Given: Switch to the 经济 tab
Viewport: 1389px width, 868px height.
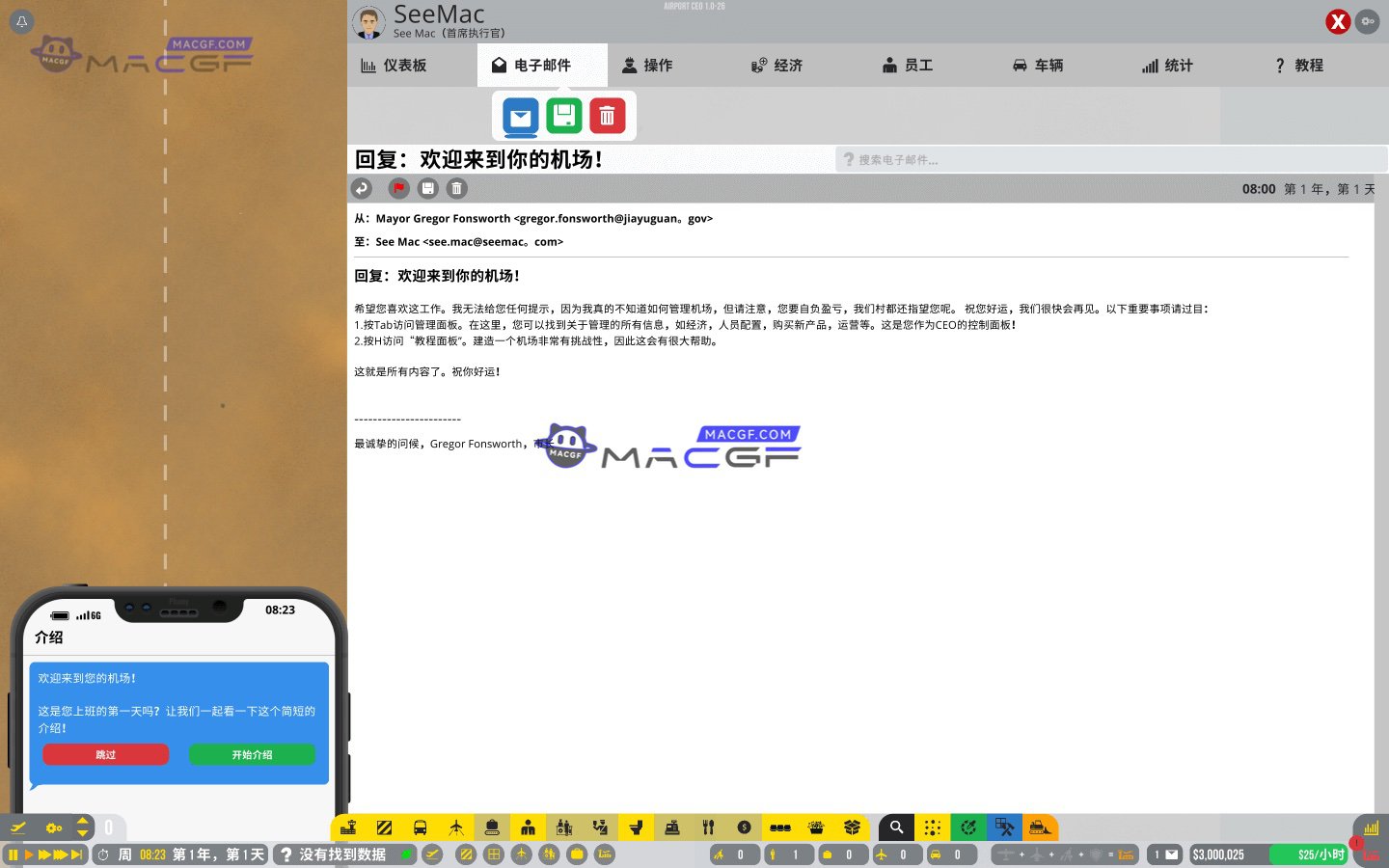Looking at the screenshot, I should click(x=778, y=65).
